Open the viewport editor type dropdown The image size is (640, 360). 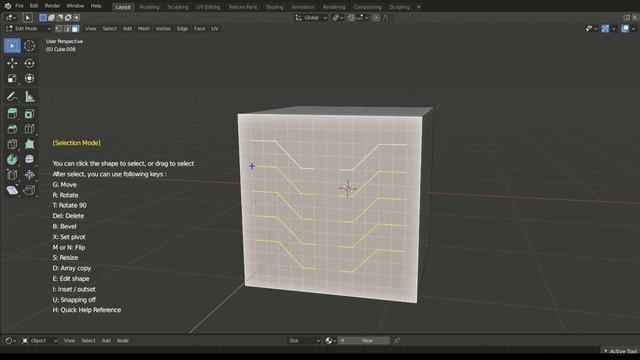(x=11, y=18)
